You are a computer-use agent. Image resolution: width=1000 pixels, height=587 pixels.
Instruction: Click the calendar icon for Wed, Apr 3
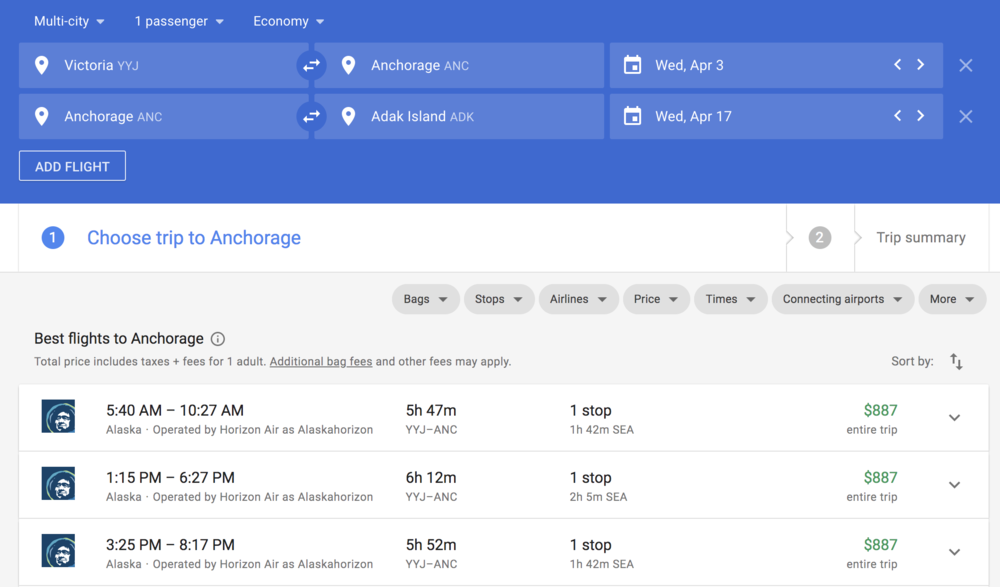(x=632, y=65)
